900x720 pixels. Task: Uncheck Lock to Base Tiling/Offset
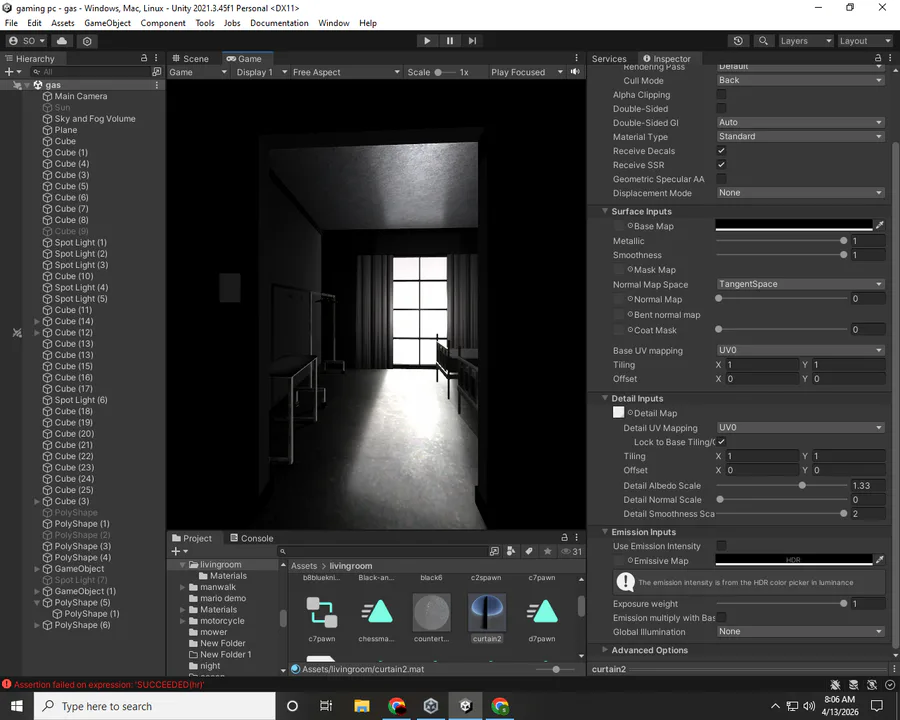(x=721, y=442)
